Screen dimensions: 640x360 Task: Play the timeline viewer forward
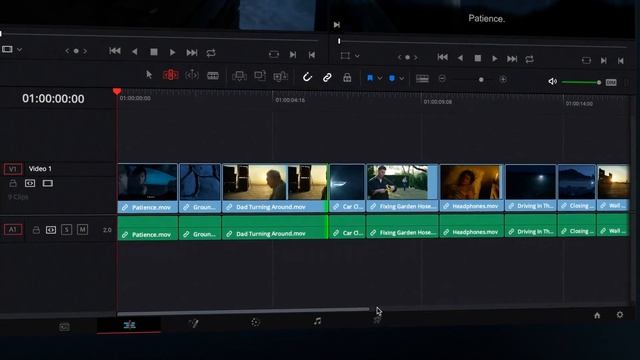click(495, 59)
